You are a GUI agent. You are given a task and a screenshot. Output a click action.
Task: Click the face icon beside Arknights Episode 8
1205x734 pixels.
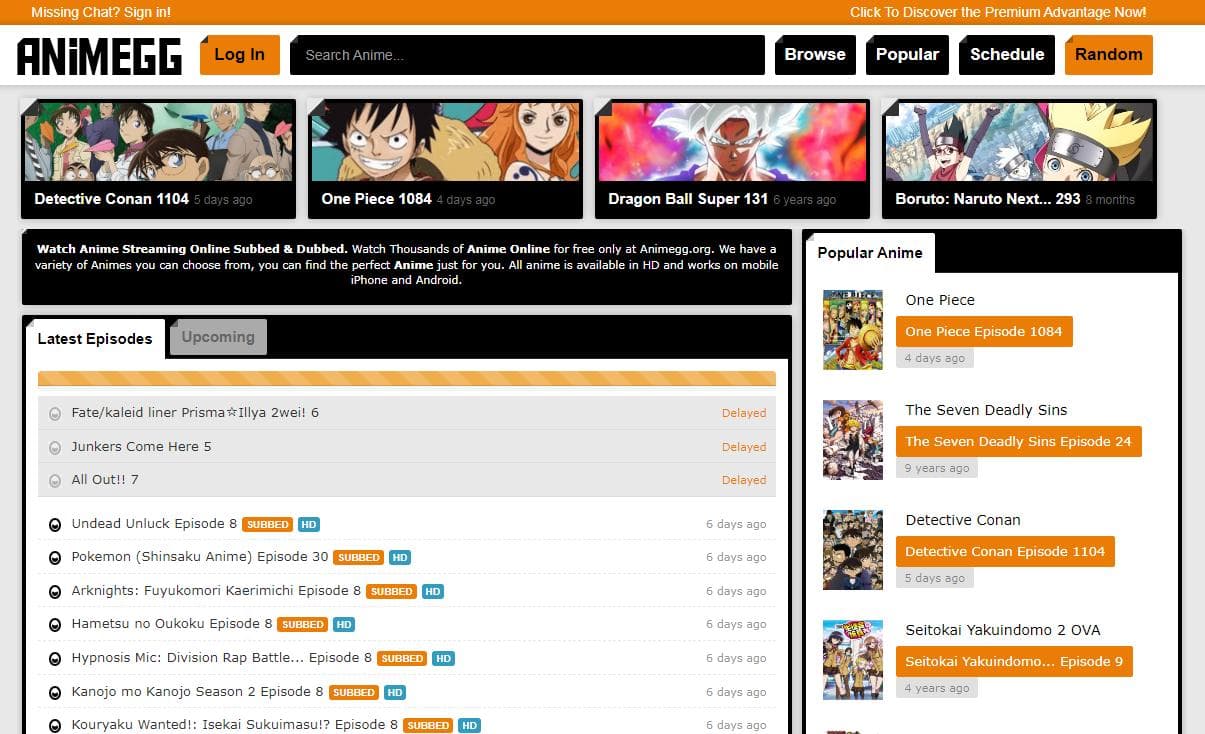(55, 591)
